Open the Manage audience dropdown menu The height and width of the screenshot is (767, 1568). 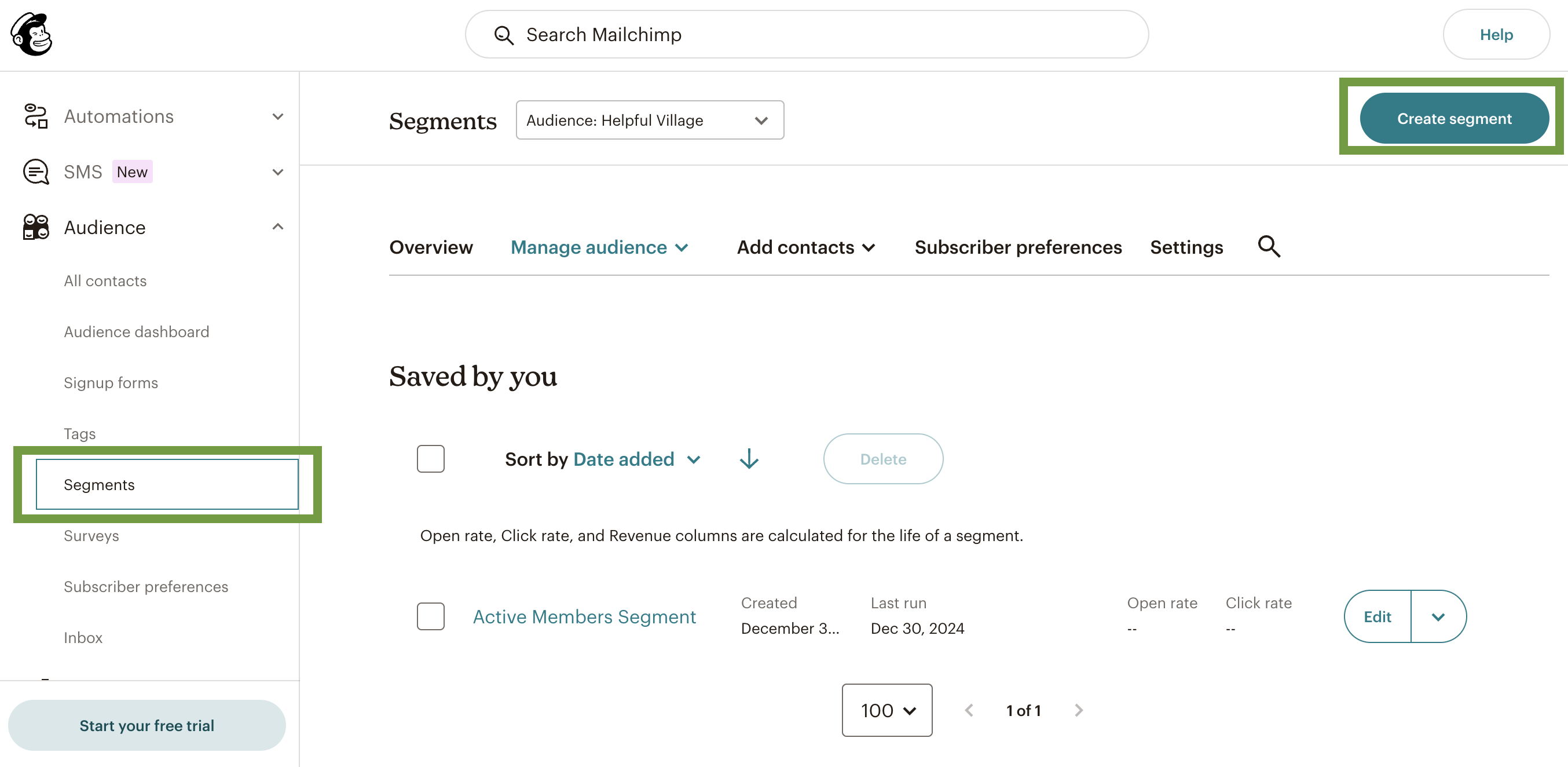pos(599,247)
